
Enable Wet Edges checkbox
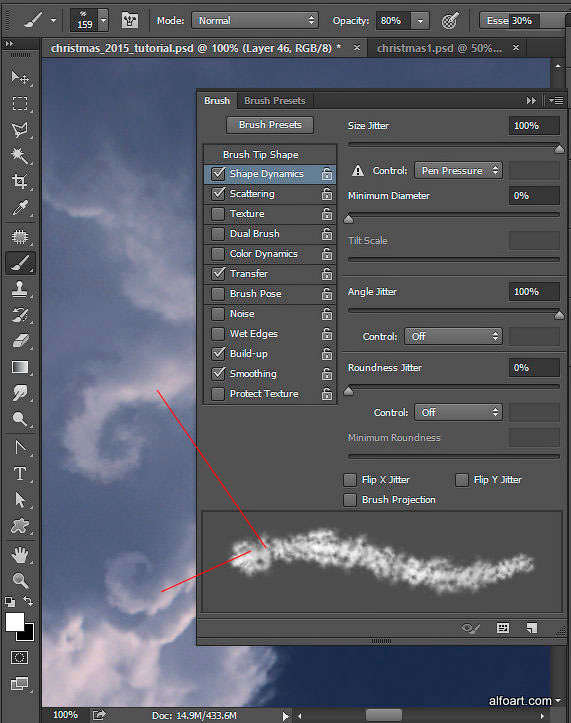click(x=218, y=334)
